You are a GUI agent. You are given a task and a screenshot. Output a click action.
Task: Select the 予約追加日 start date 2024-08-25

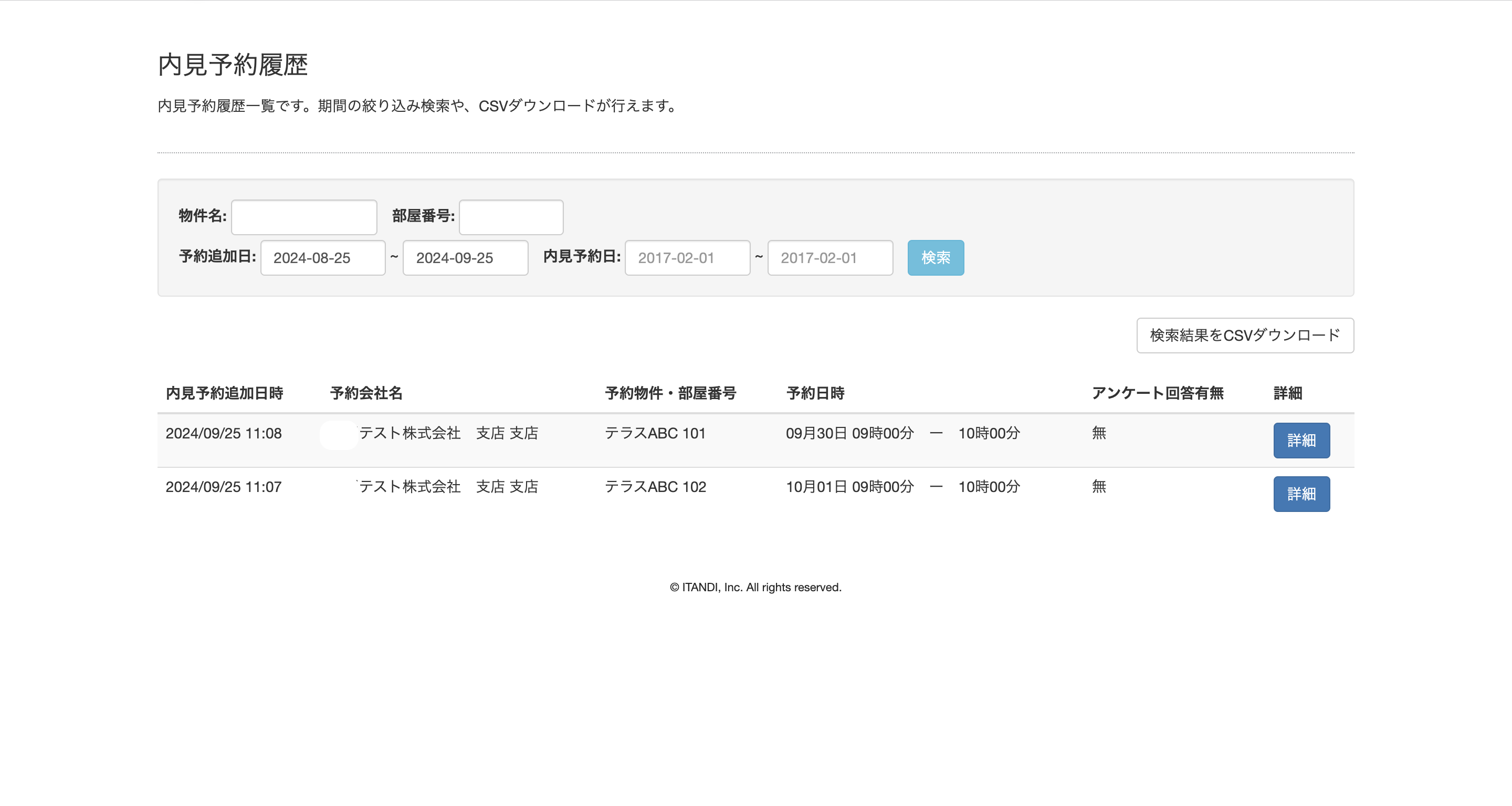tap(323, 257)
